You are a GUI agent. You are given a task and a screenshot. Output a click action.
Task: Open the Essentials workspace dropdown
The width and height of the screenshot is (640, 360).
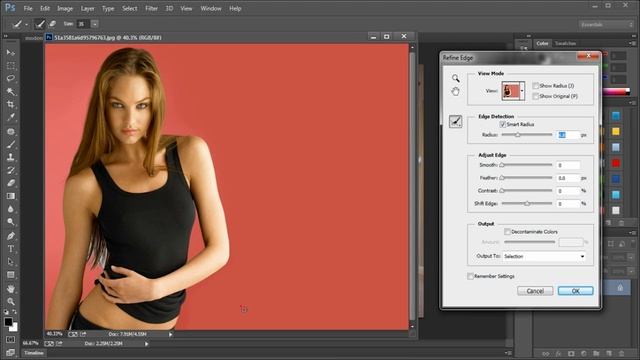click(606, 24)
